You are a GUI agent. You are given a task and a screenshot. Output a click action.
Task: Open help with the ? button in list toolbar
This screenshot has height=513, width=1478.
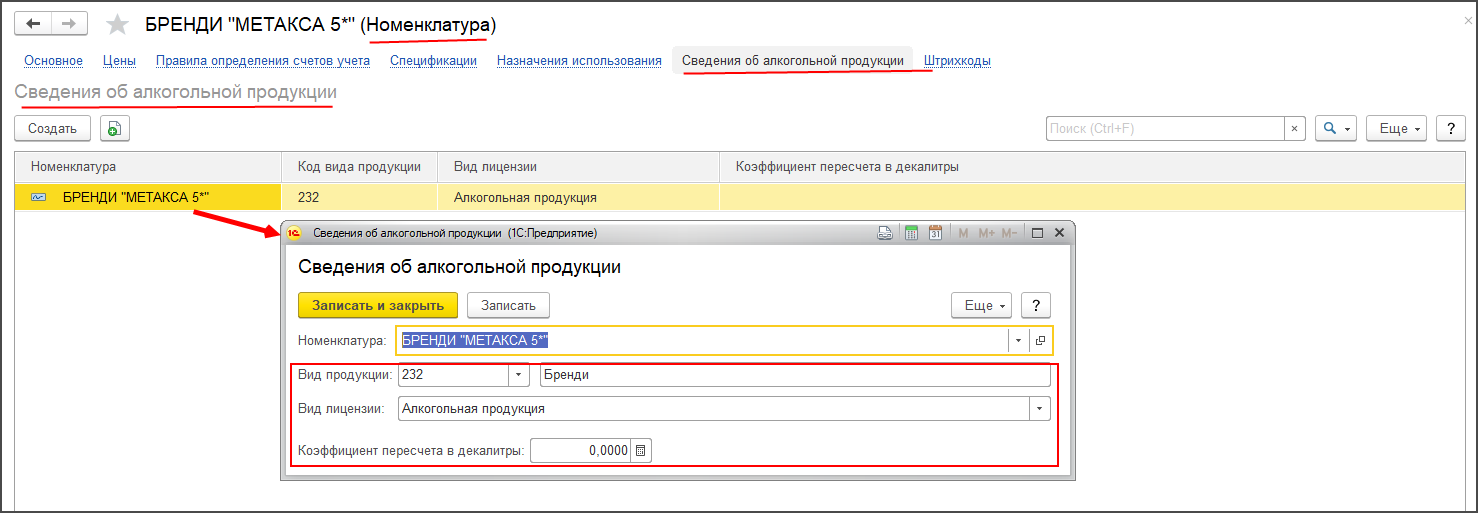click(1450, 128)
